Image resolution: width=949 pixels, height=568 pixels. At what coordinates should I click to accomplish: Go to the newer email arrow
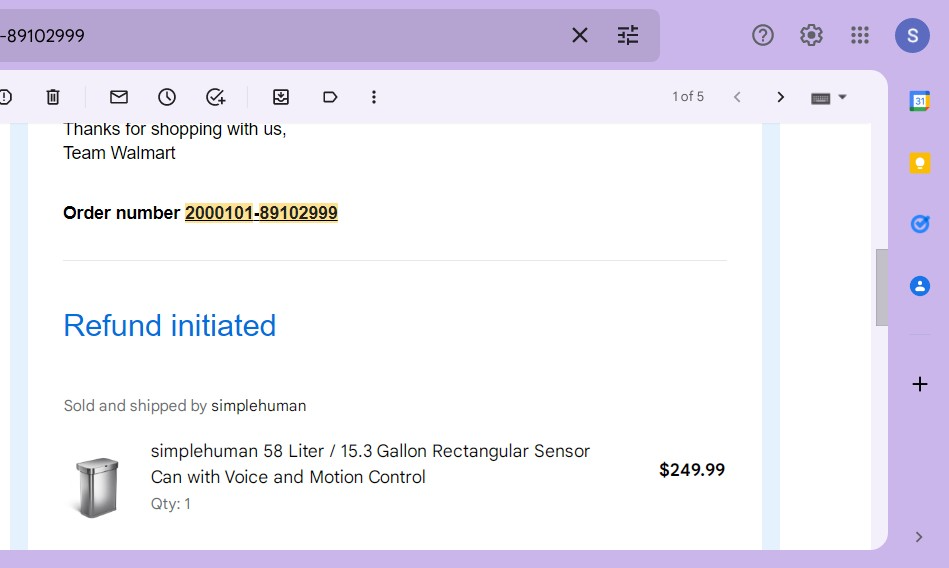pyautogui.click(x=737, y=97)
